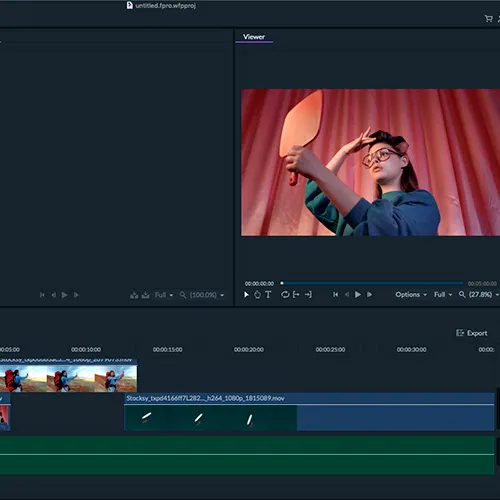500x500 pixels.
Task: Select the hiker video clip on timeline
Action: tap(68, 375)
